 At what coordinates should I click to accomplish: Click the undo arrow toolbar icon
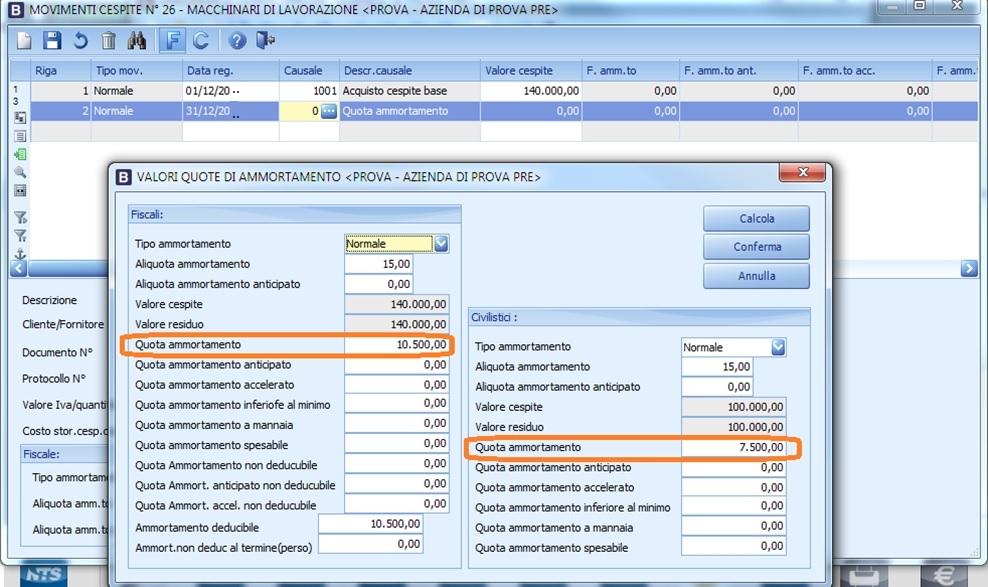[80, 41]
